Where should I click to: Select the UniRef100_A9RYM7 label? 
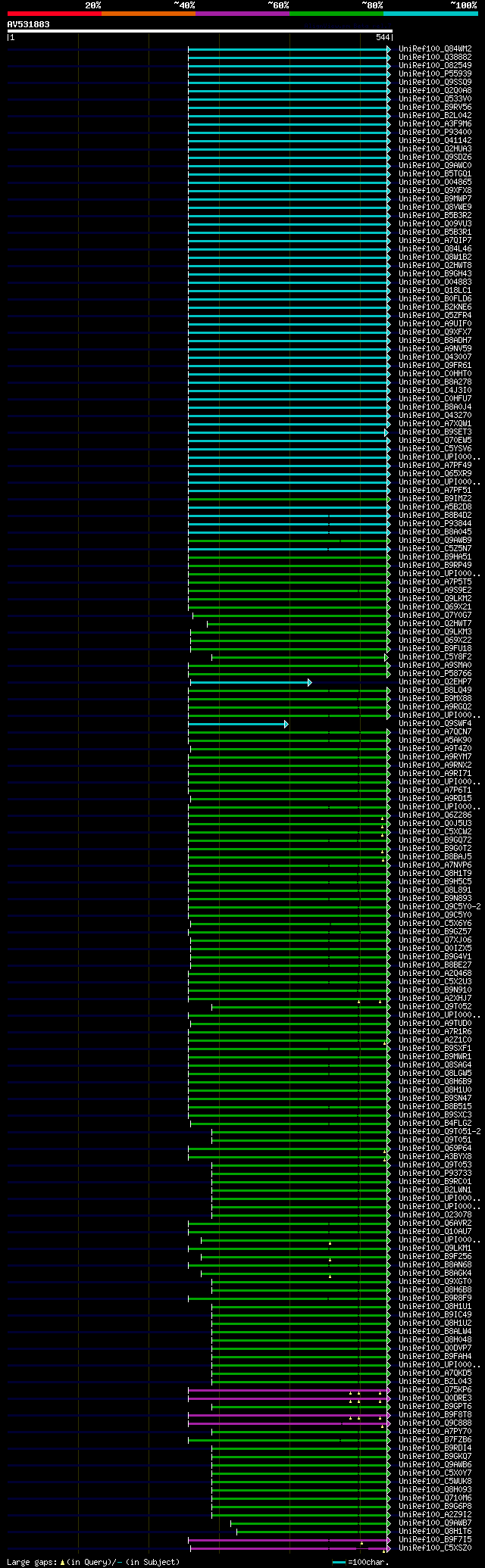click(x=435, y=757)
